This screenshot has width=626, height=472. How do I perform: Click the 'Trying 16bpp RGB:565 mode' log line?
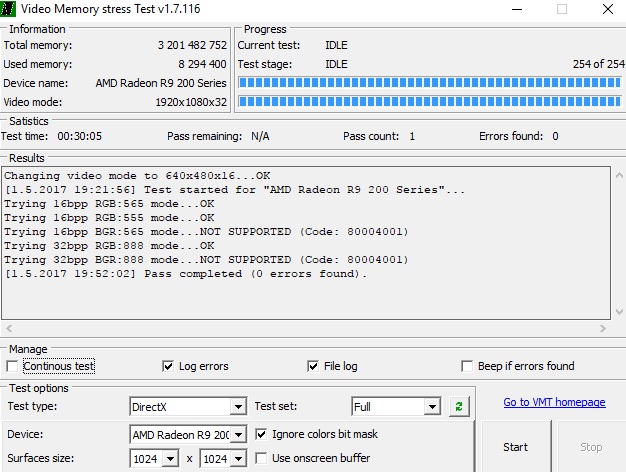point(109,204)
